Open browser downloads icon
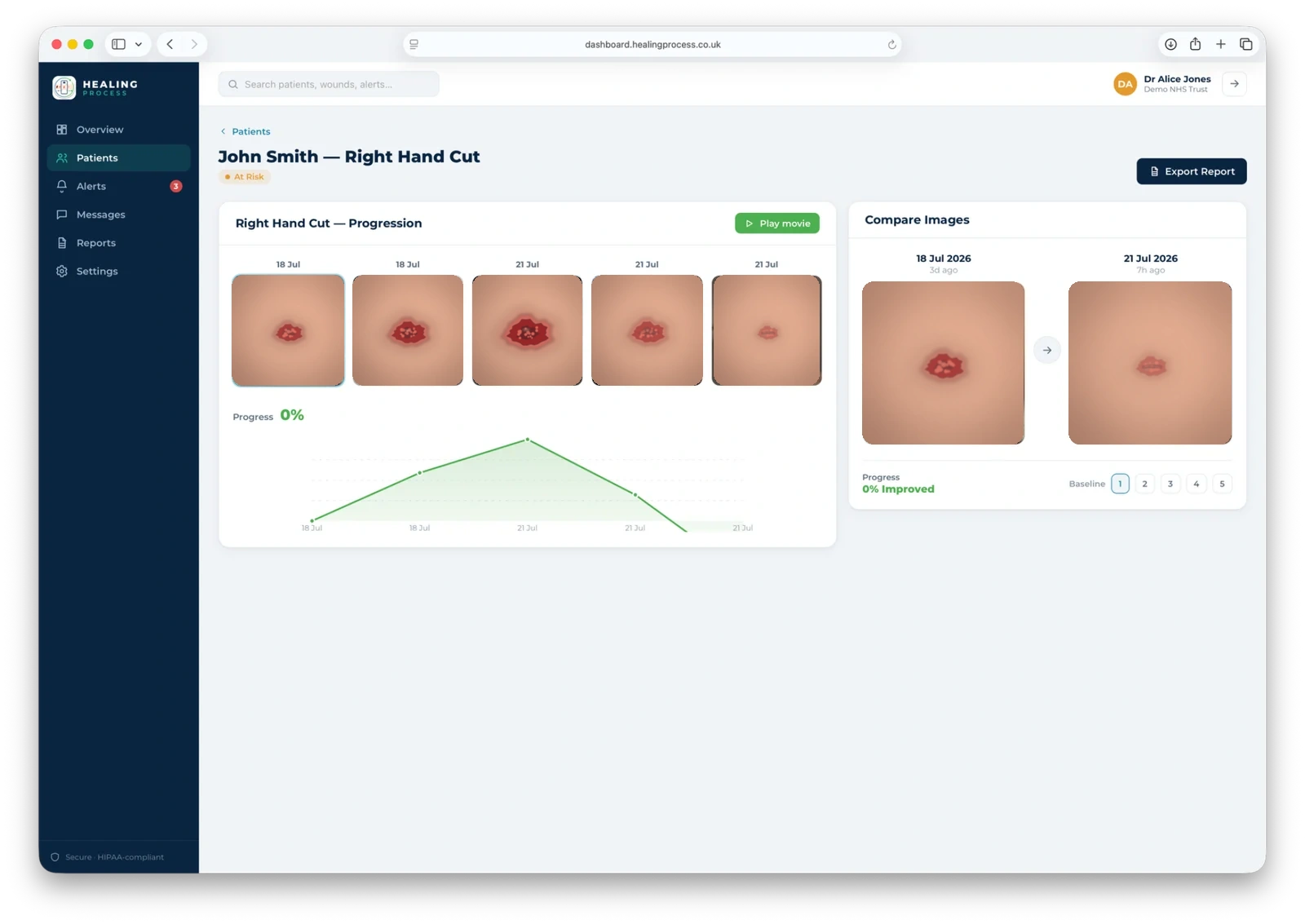This screenshot has width=1305, height=924. pos(1170,44)
